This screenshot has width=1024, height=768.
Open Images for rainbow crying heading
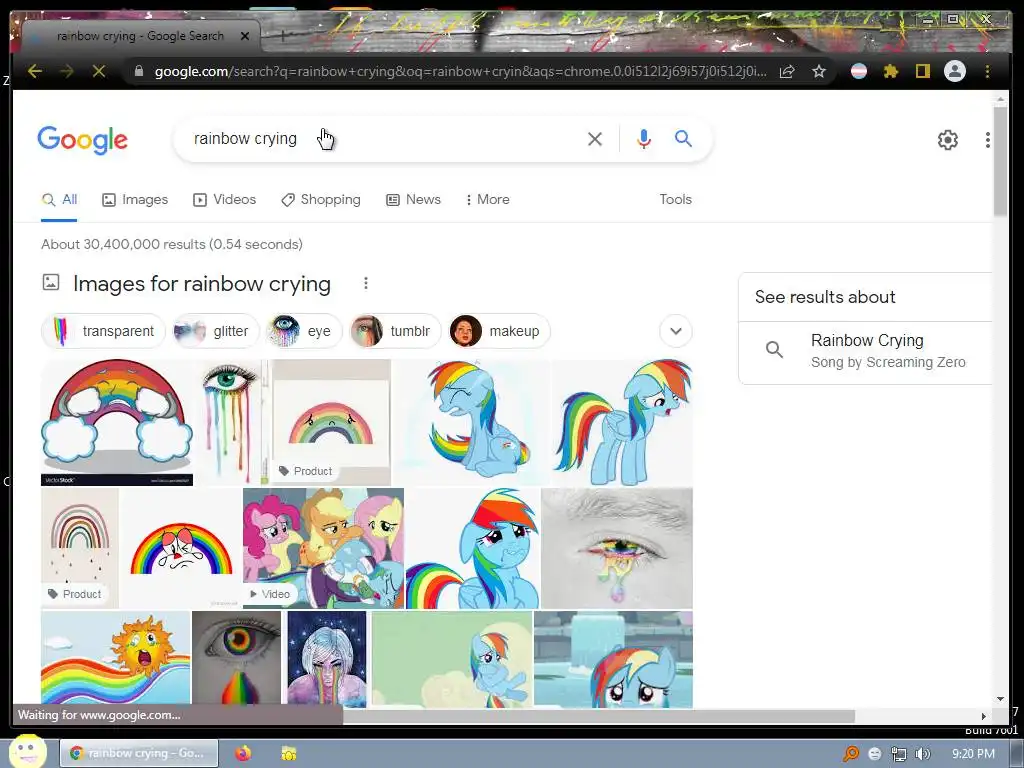pyautogui.click(x=202, y=284)
